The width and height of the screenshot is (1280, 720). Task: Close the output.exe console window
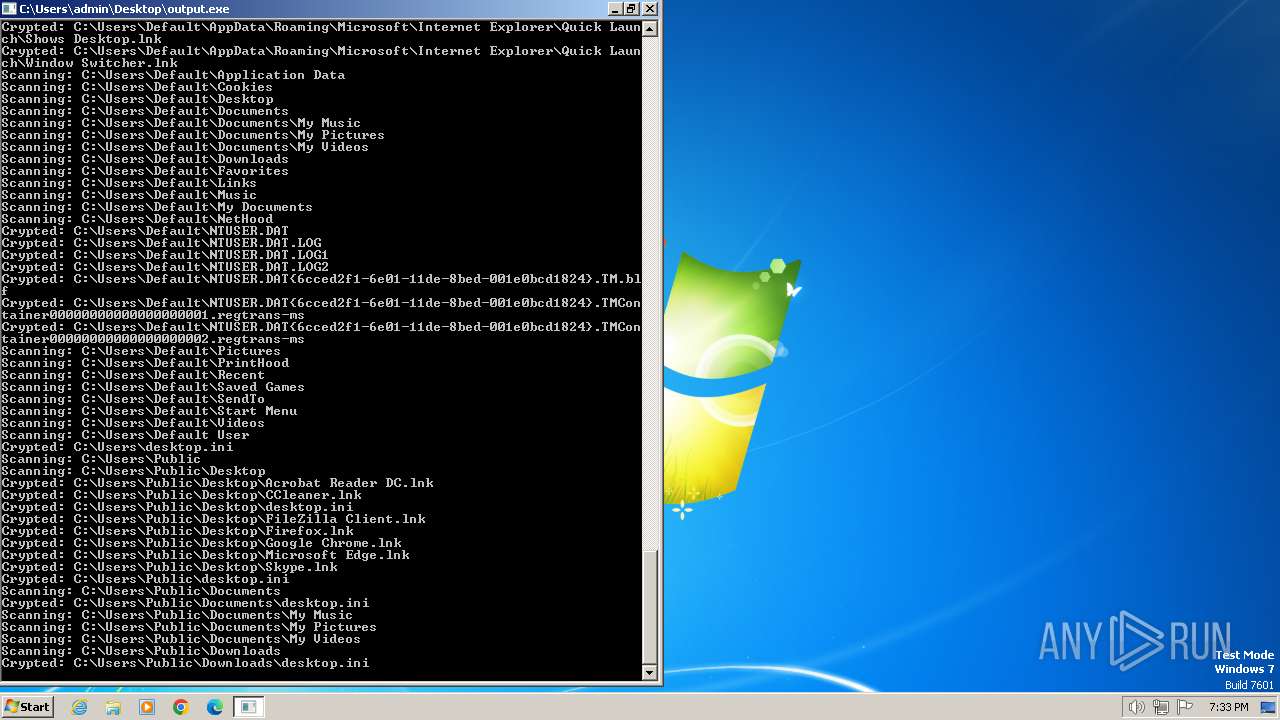point(650,9)
